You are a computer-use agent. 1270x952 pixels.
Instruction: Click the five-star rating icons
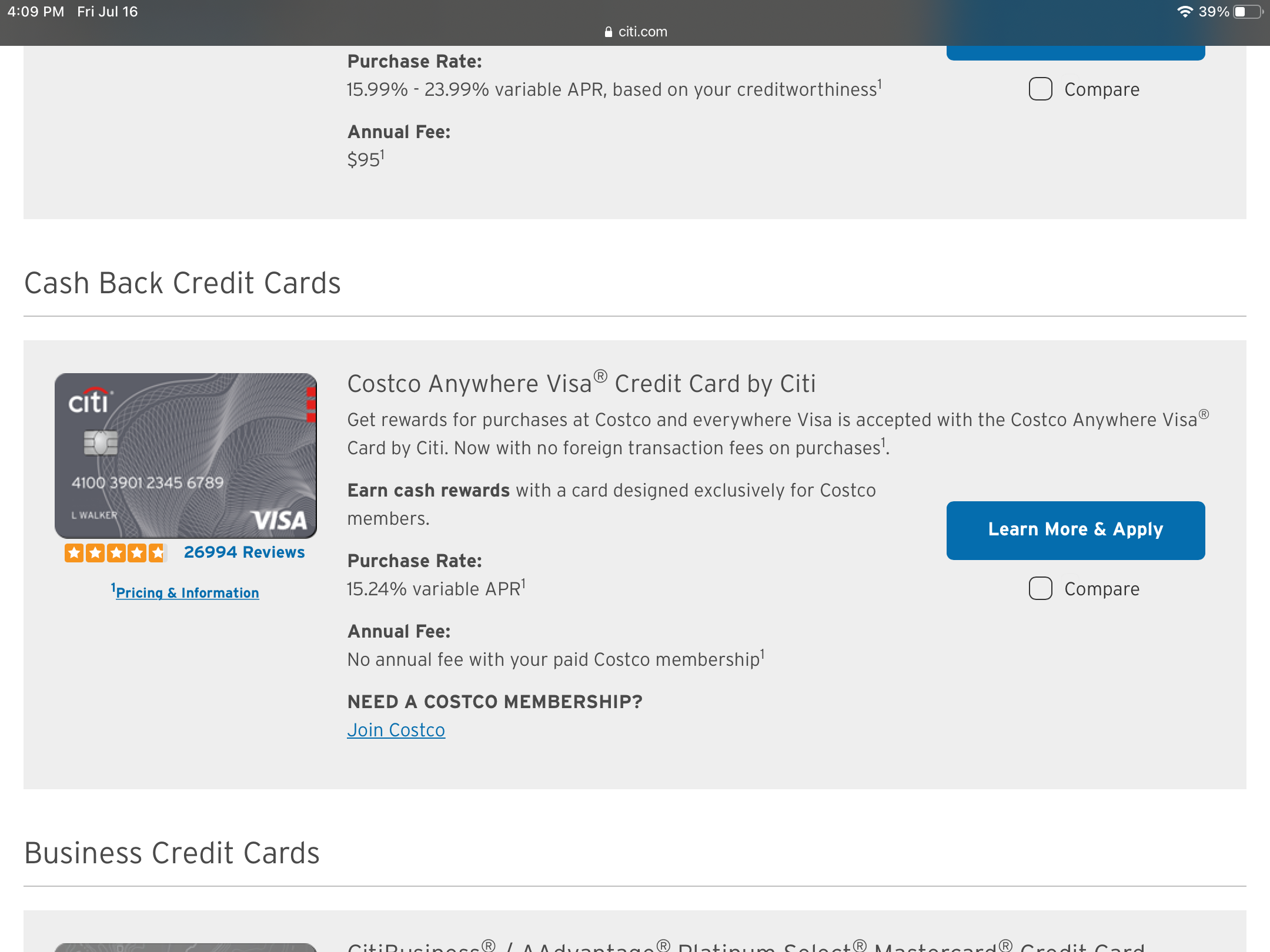point(116,552)
